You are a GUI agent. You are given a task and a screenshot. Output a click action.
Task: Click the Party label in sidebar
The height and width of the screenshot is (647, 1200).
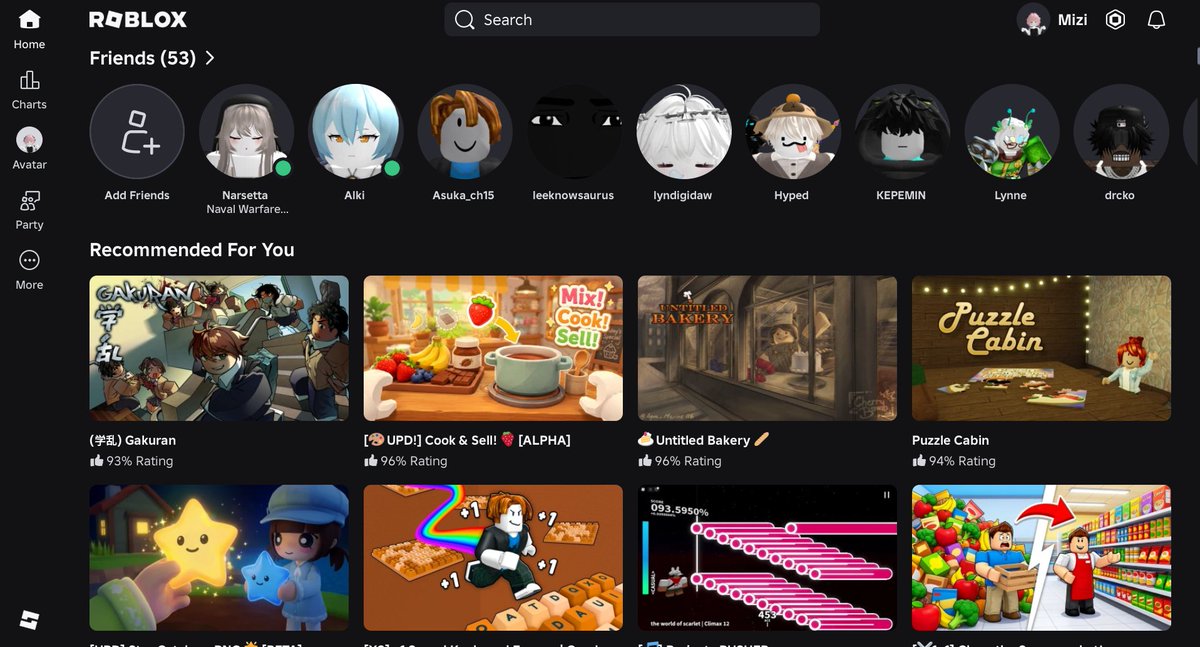[29, 225]
